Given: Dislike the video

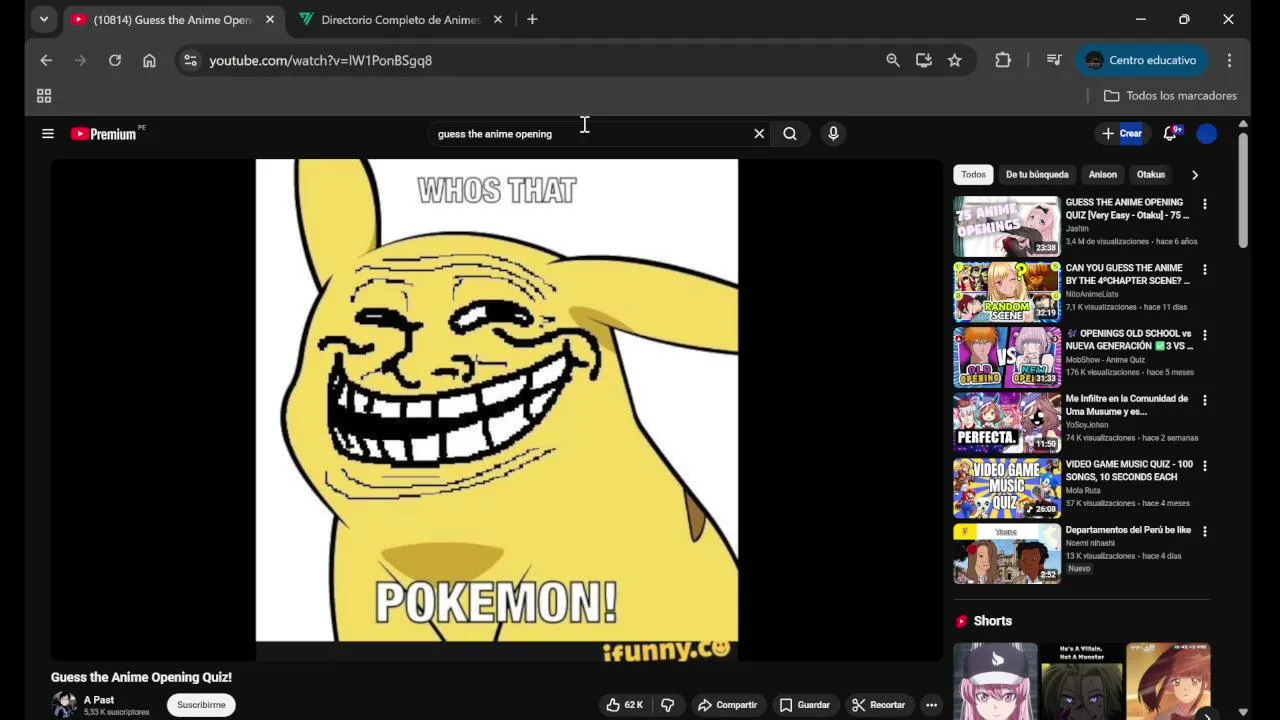Looking at the screenshot, I should [667, 705].
